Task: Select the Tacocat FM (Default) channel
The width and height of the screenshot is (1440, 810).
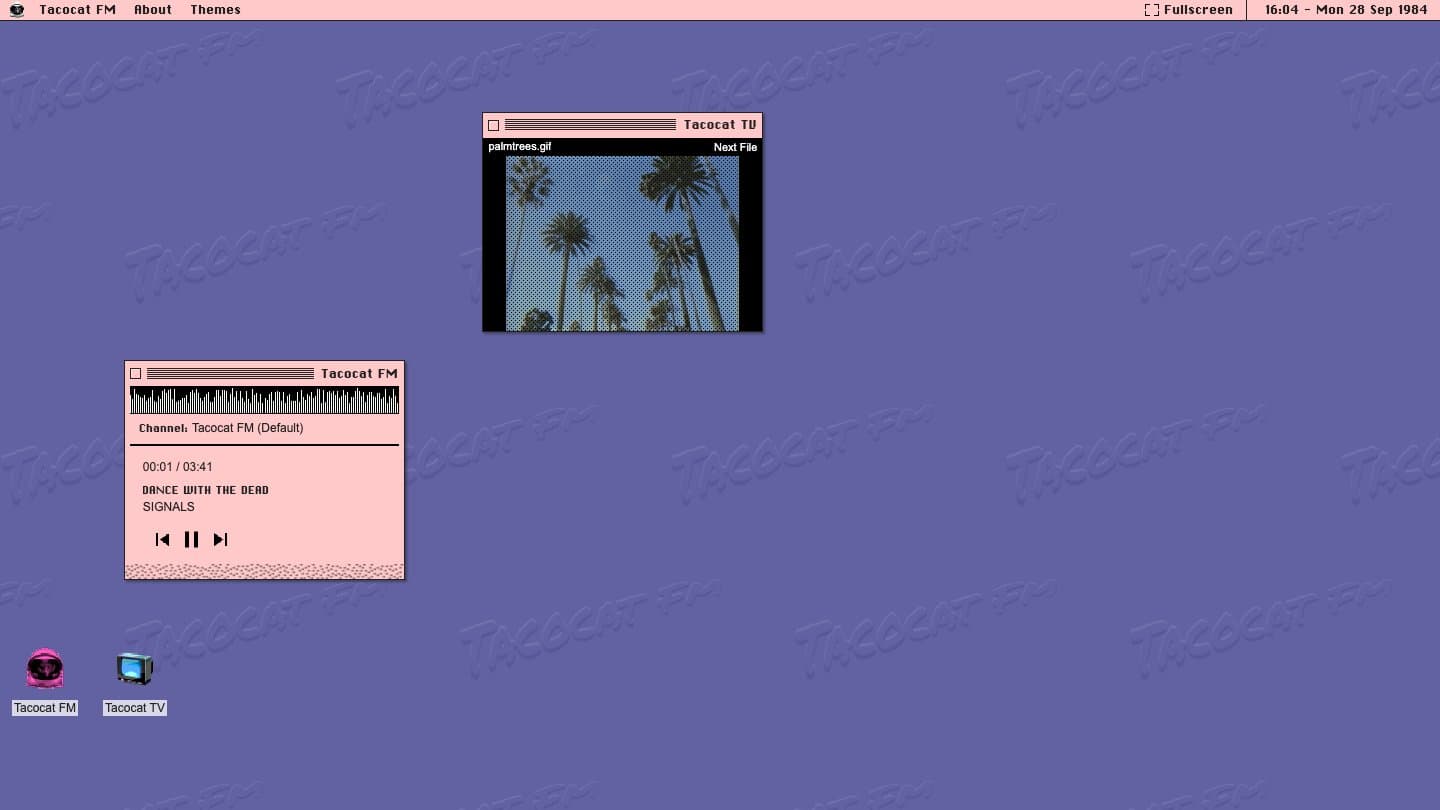Action: pyautogui.click(x=247, y=428)
